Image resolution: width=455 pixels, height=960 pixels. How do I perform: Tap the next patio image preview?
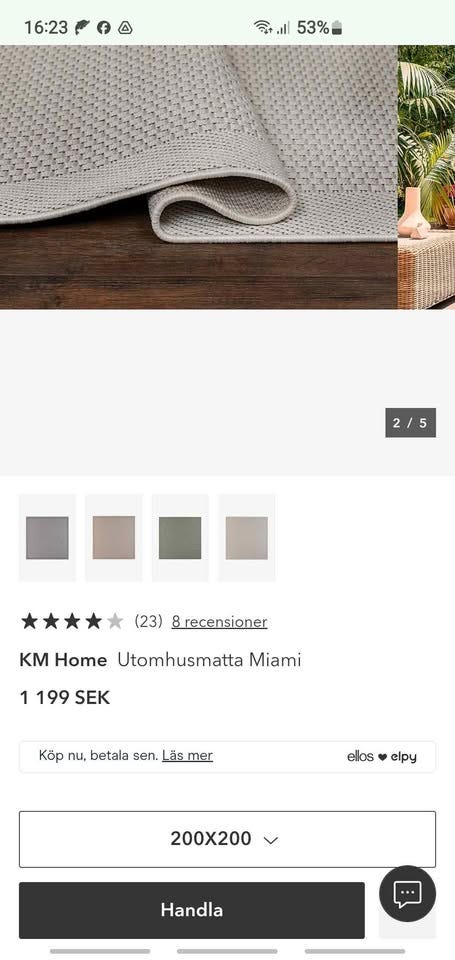(427, 177)
